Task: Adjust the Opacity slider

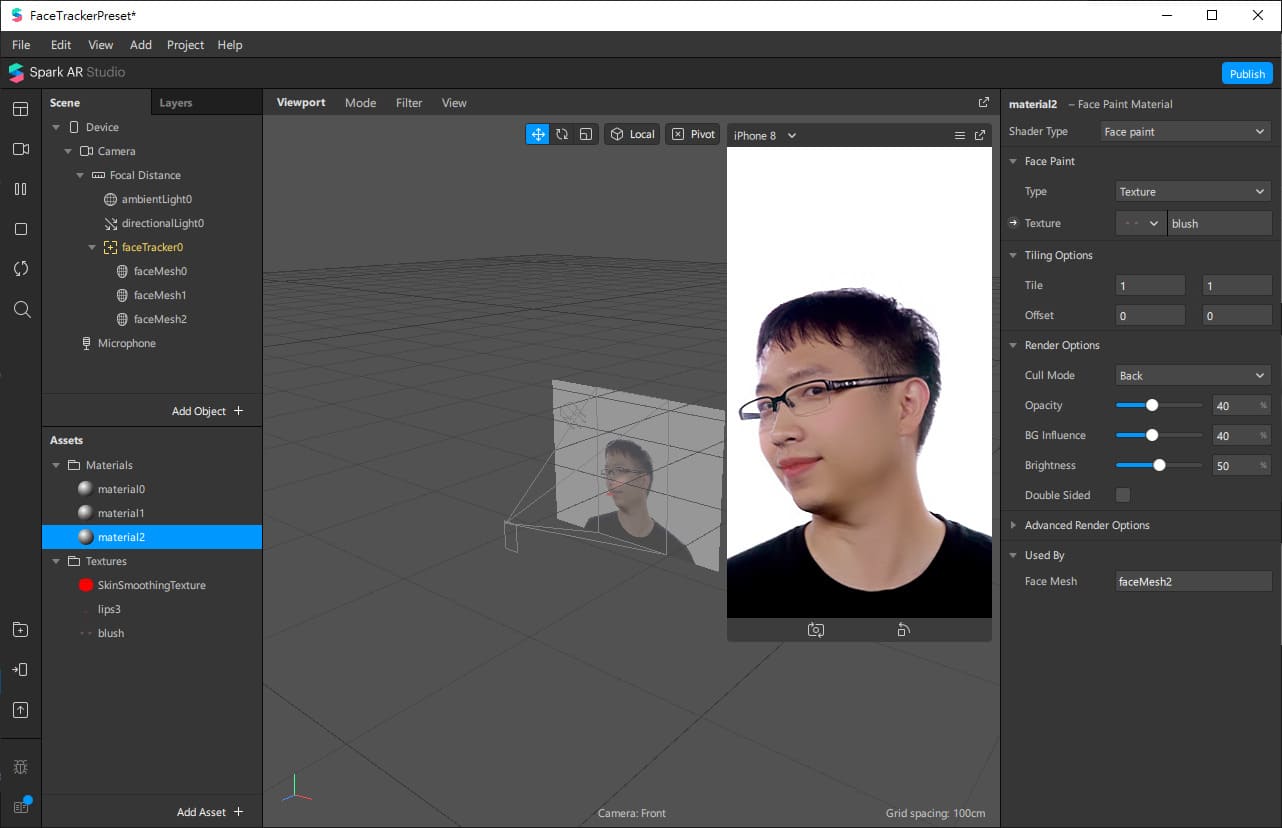Action: (x=1152, y=406)
